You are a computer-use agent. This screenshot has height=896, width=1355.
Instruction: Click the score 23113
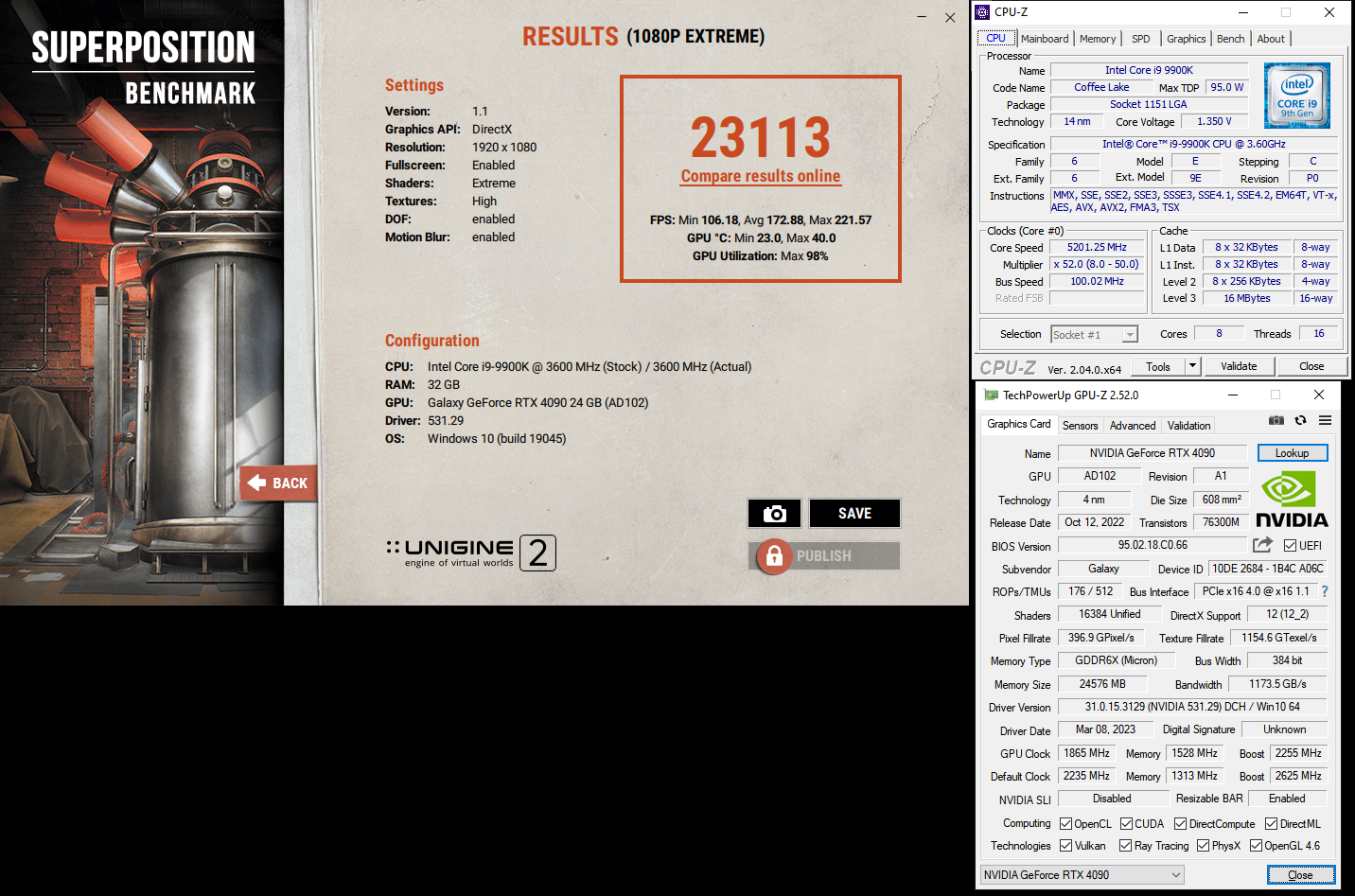(x=761, y=138)
